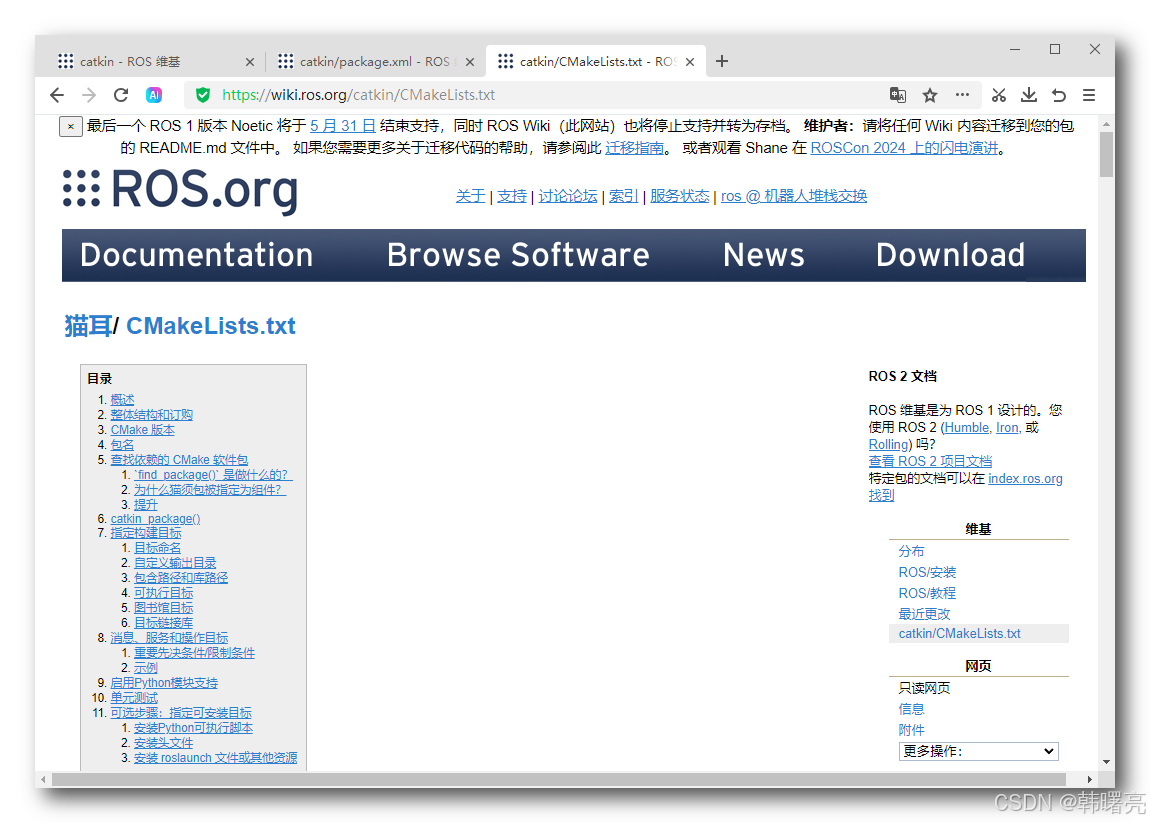
Task: Click the green security shield icon
Action: 203,95
